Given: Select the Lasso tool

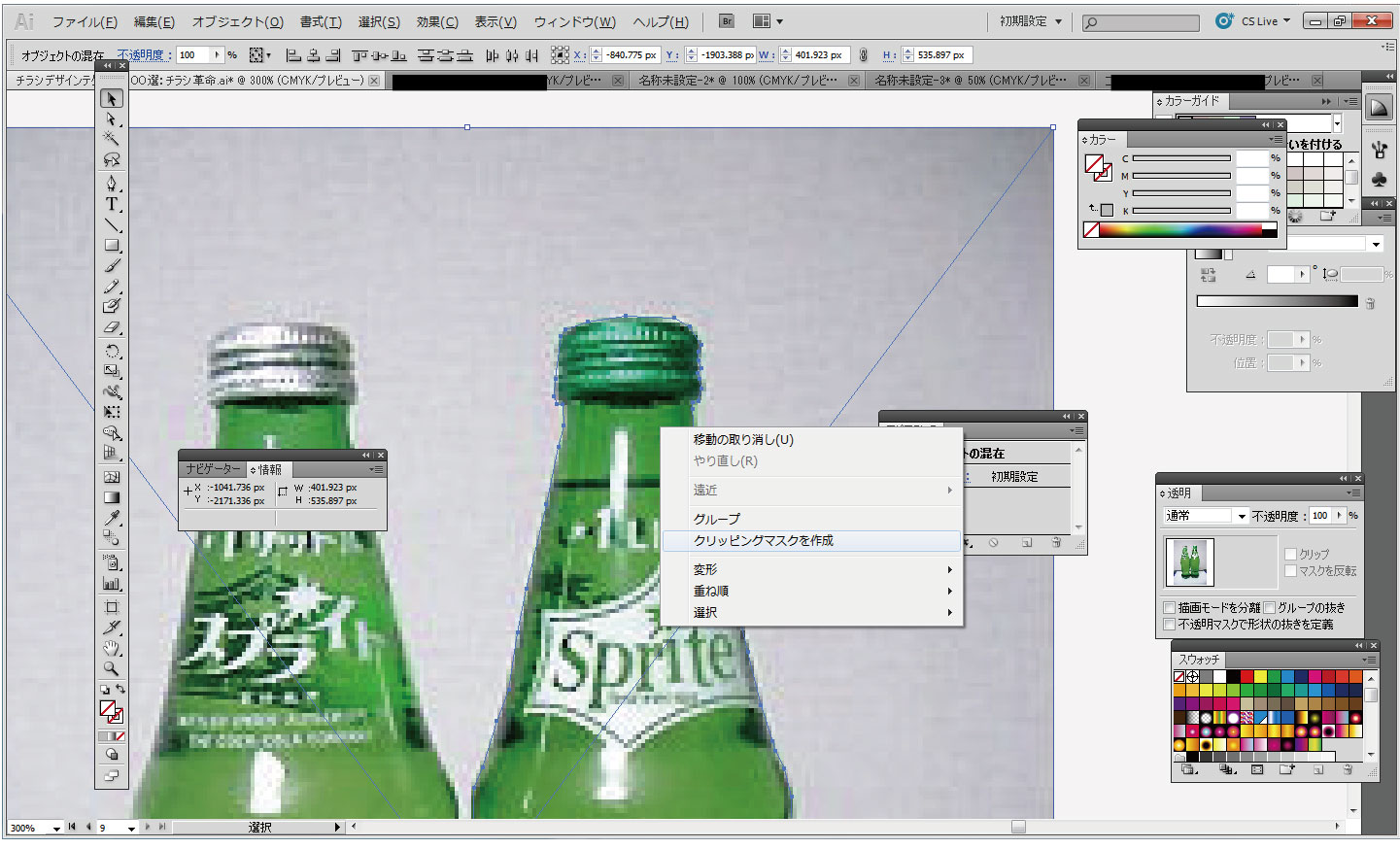Looking at the screenshot, I should (x=112, y=159).
